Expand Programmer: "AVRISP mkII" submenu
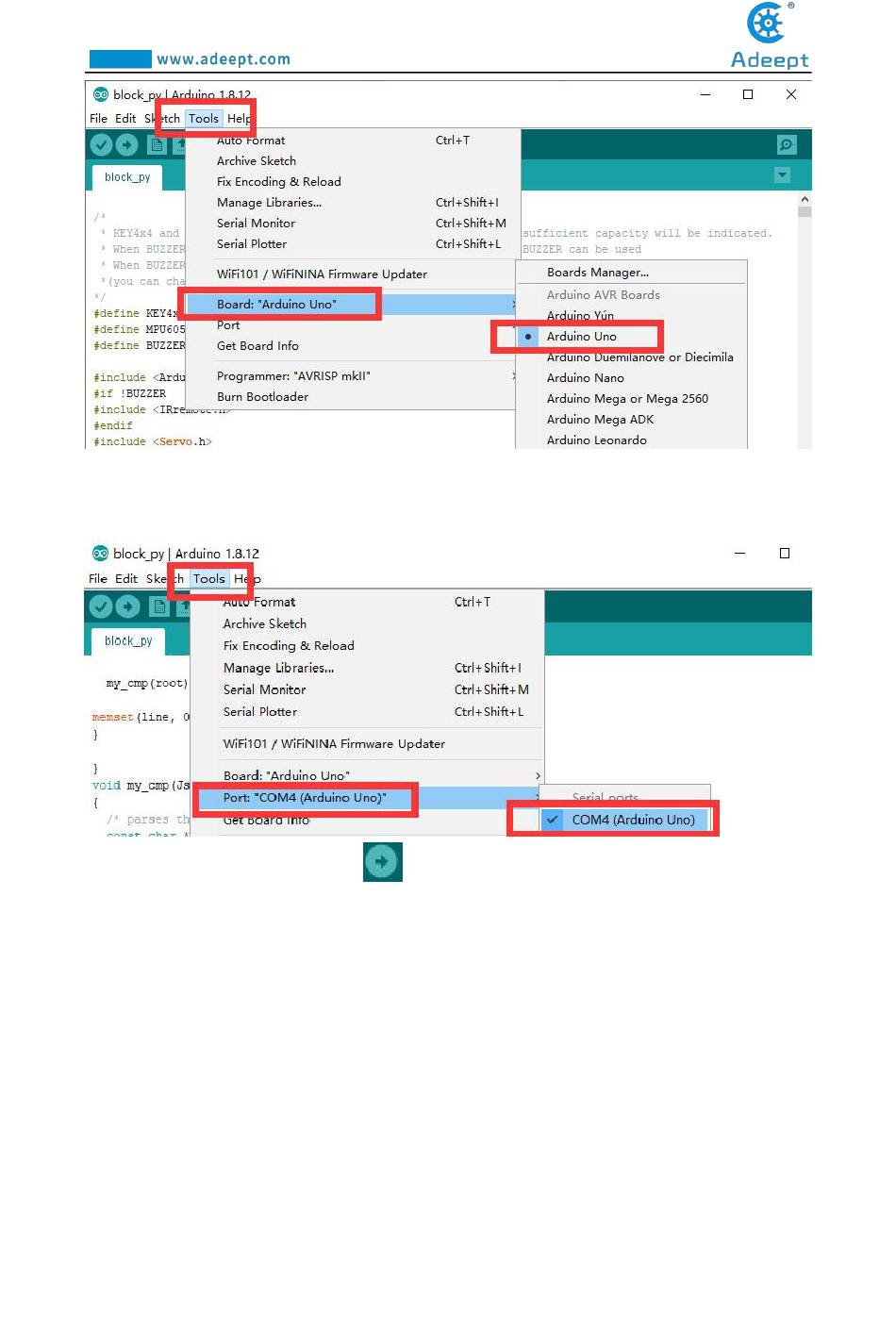896x1328 pixels. point(353,375)
